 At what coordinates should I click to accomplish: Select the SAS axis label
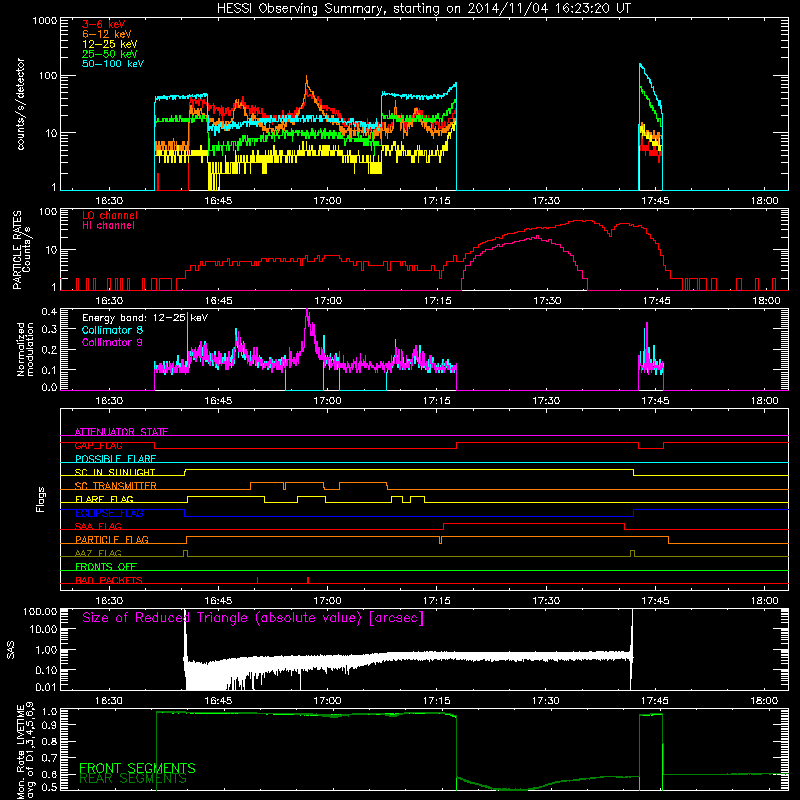(x=10, y=650)
